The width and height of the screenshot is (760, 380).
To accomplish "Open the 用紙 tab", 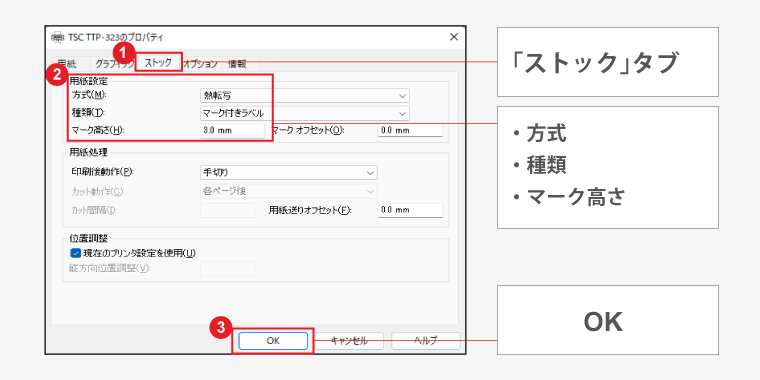I will tap(71, 63).
